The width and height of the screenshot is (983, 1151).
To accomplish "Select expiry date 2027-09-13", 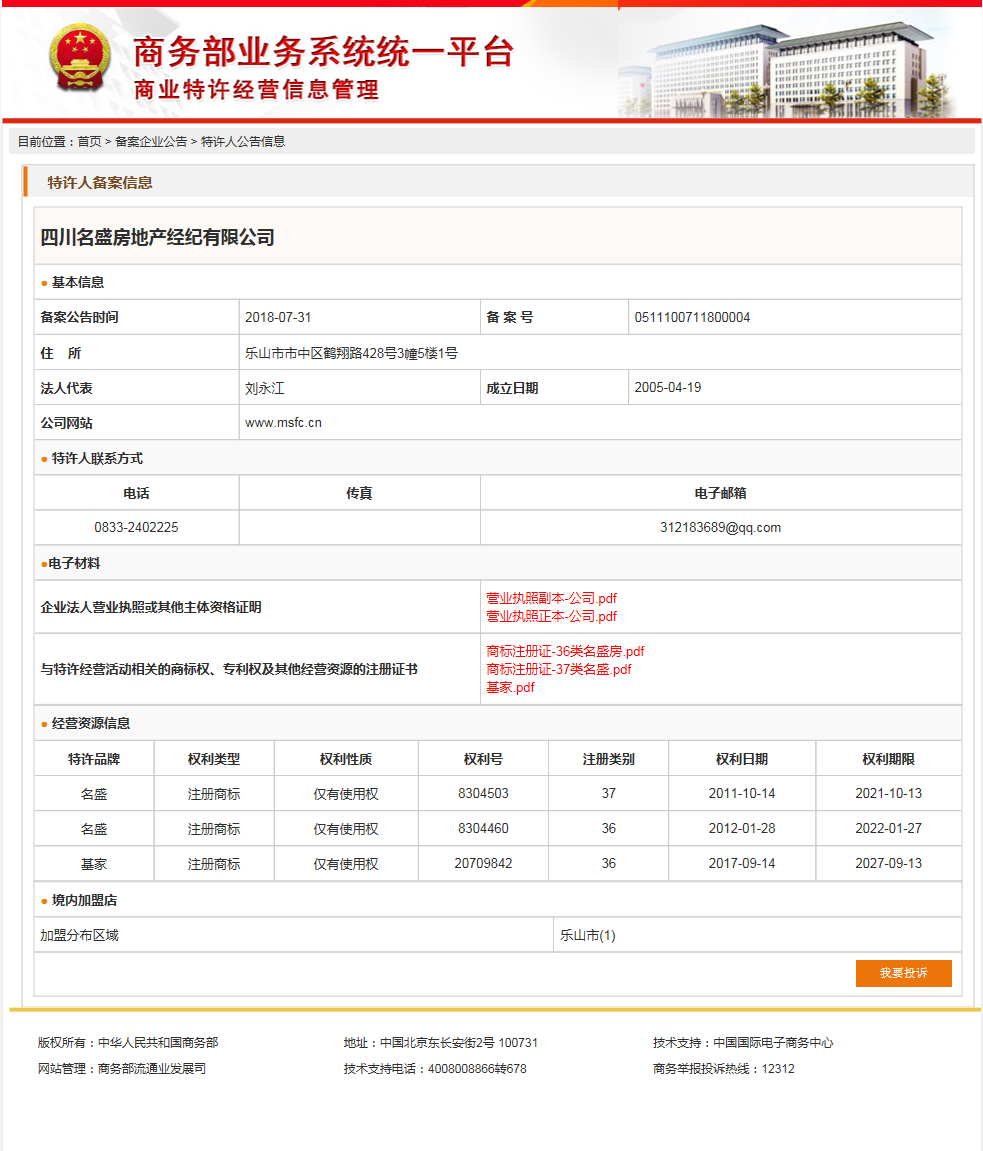I will (x=889, y=864).
